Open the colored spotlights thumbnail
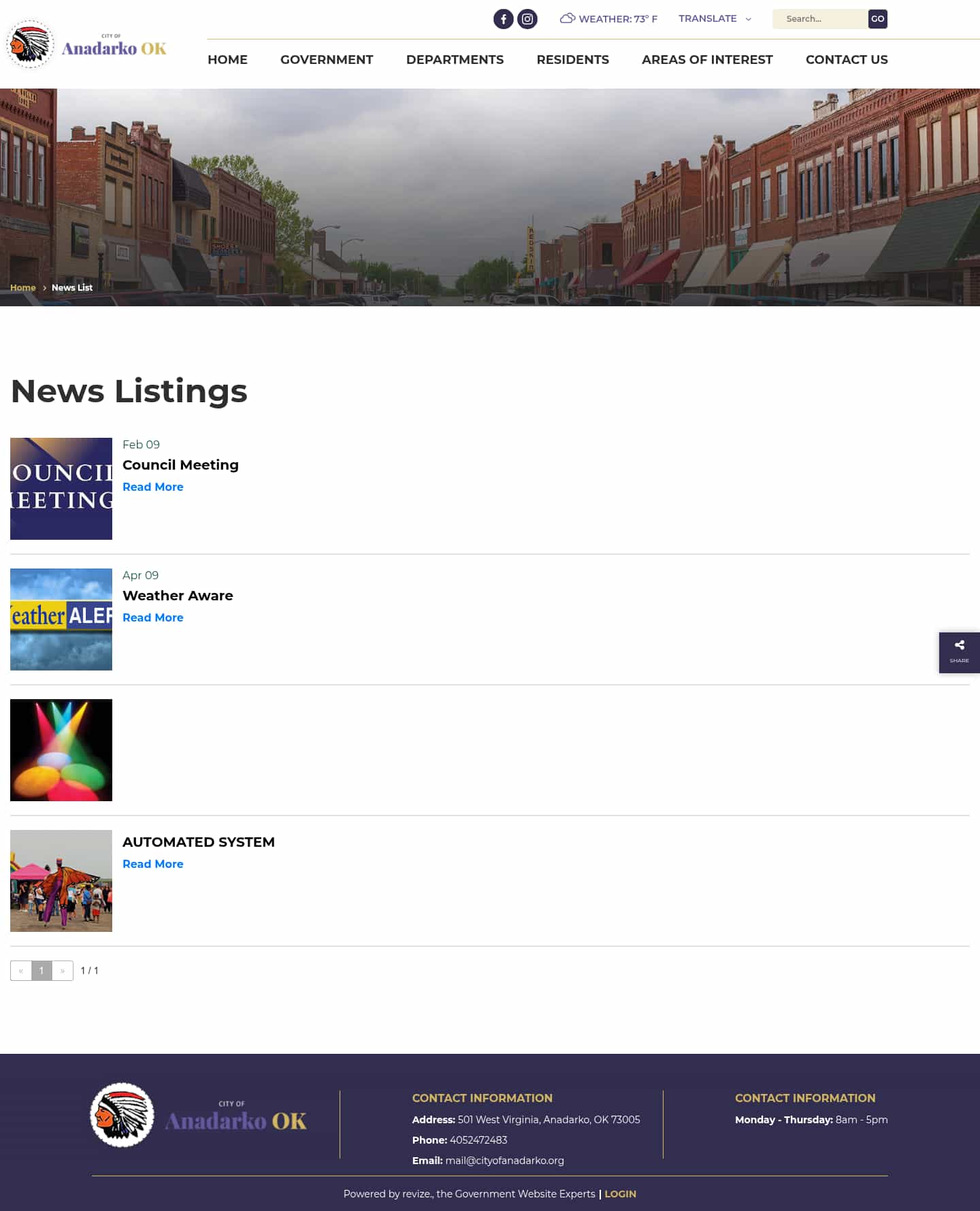980x1211 pixels. point(61,750)
